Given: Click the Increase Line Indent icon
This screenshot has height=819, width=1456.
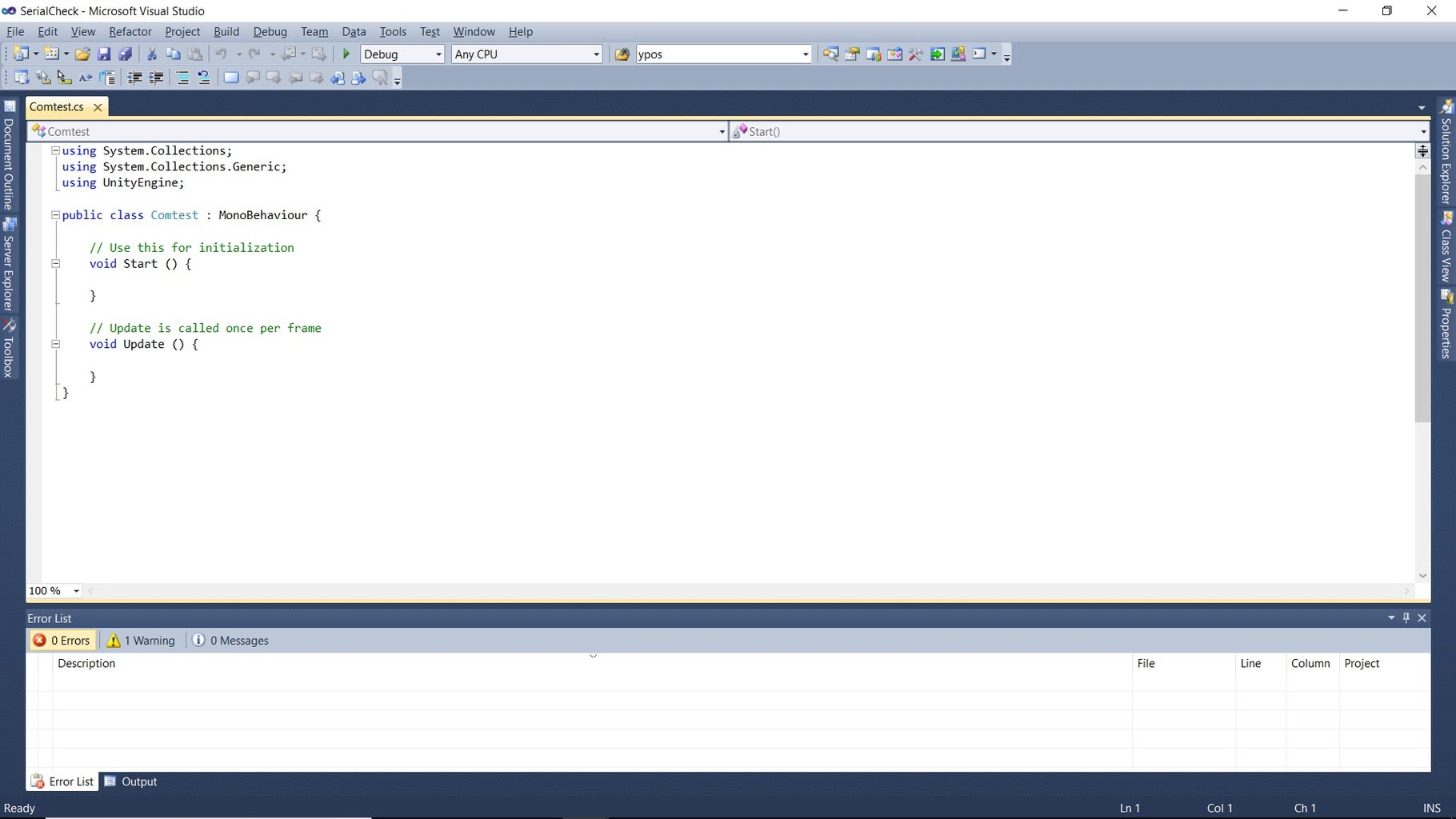Looking at the screenshot, I should [x=156, y=78].
